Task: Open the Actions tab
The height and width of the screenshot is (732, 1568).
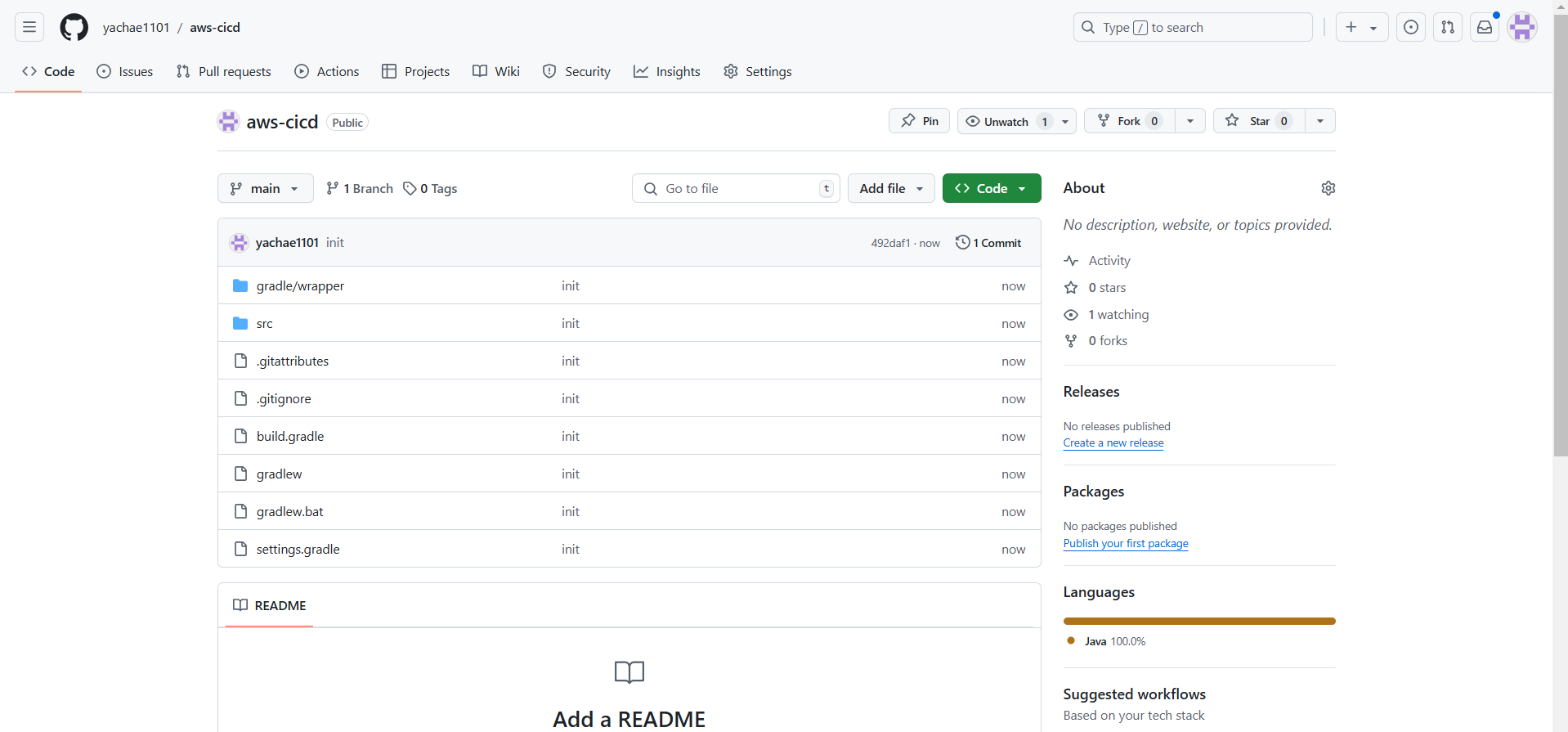Action: point(327,71)
